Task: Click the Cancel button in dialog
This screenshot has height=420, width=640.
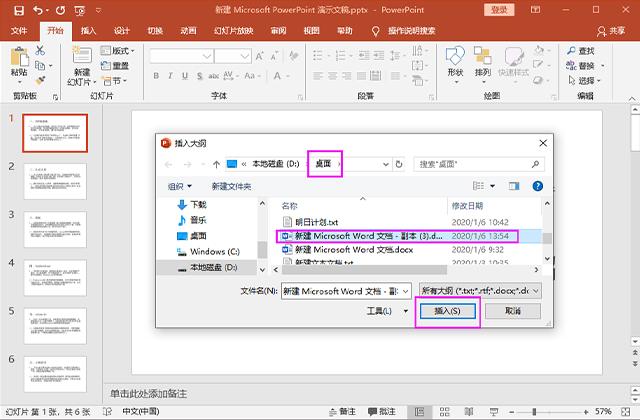Action: click(x=513, y=311)
